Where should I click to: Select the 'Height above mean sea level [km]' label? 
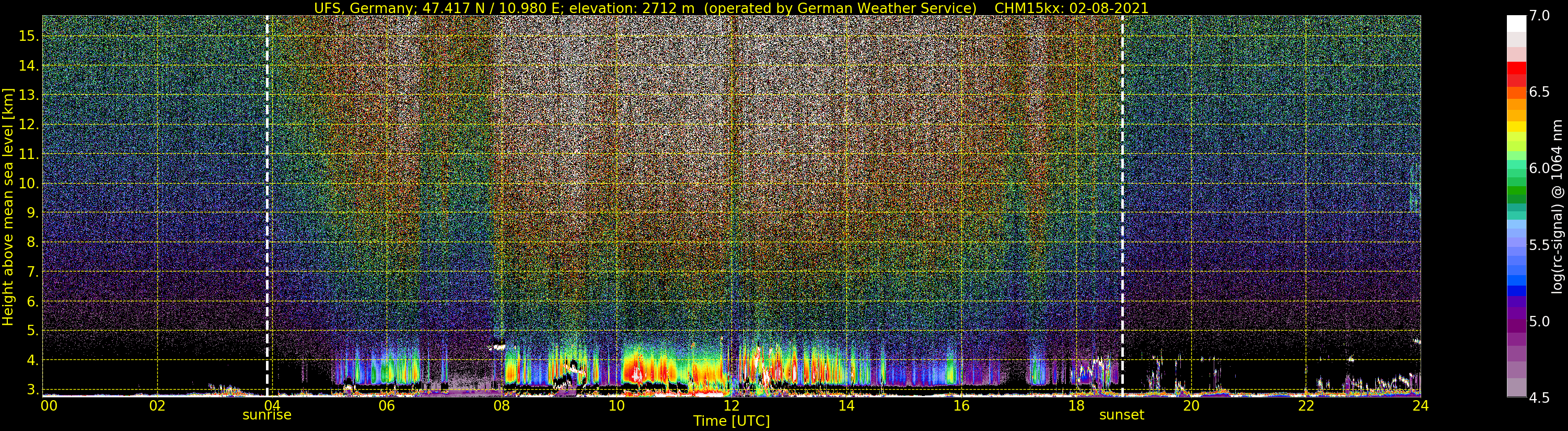click(8, 206)
